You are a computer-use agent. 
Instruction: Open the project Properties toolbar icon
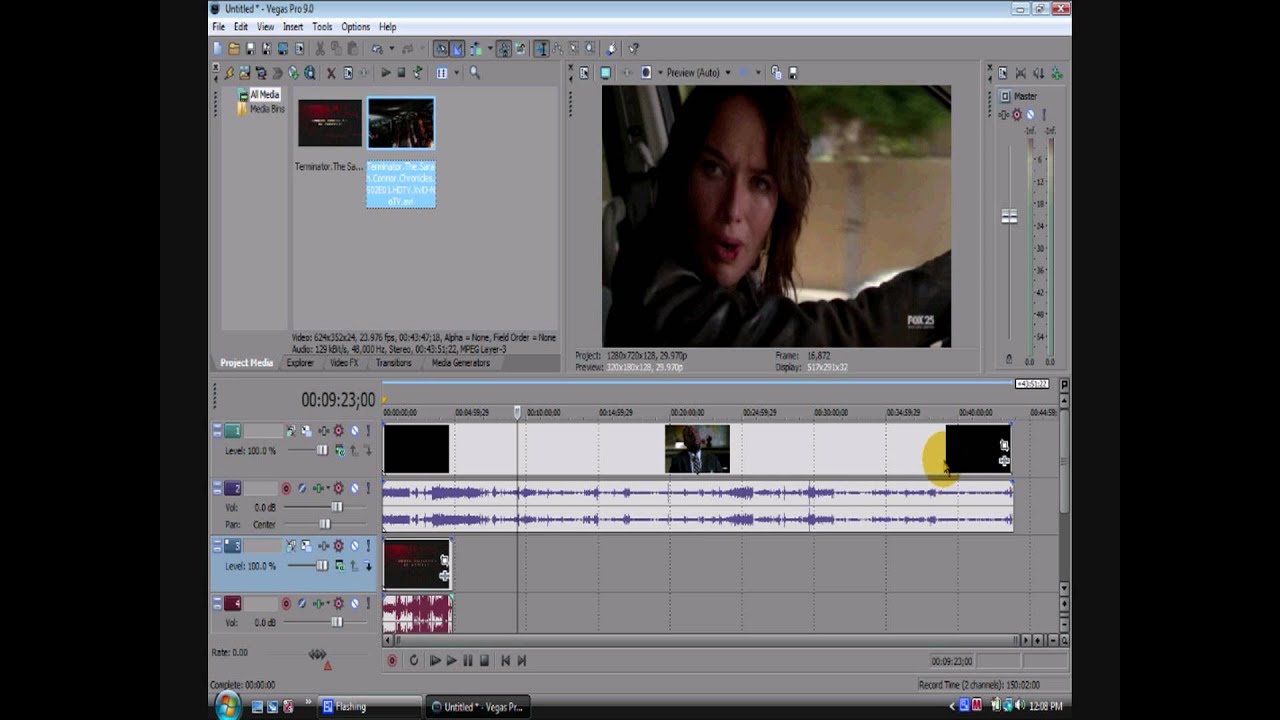tap(299, 48)
